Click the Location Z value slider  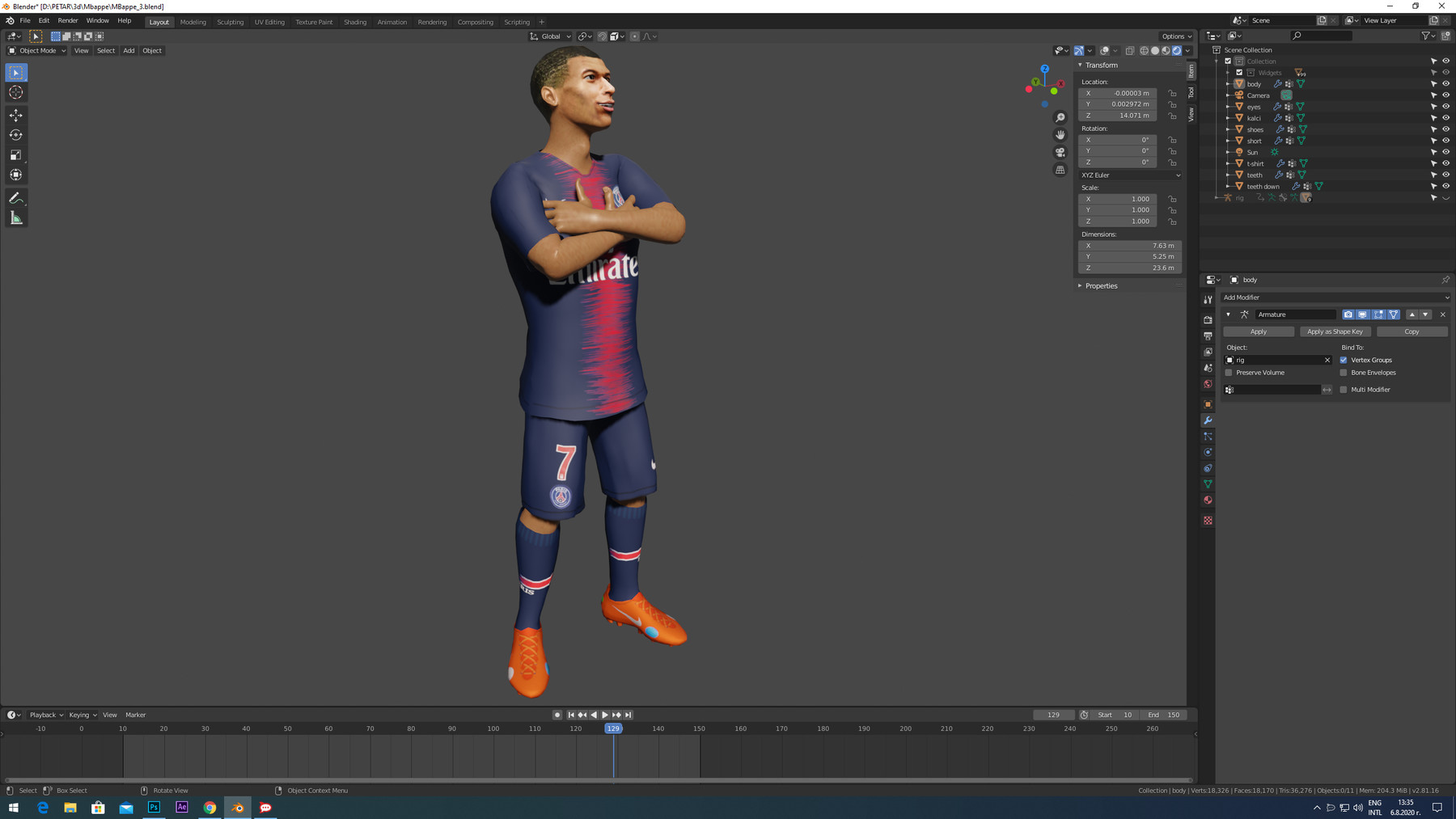click(1117, 115)
